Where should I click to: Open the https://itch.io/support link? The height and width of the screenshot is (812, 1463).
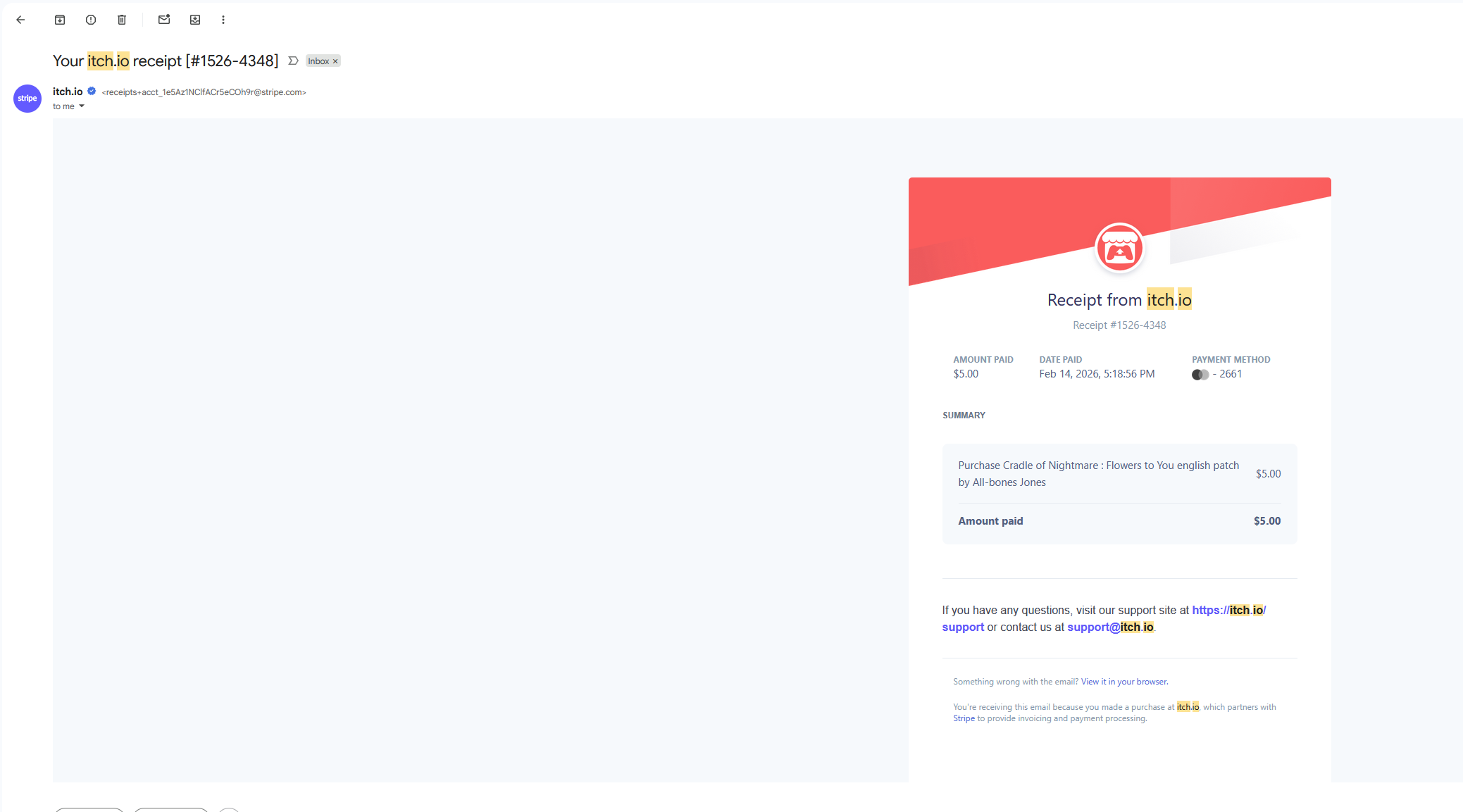pyautogui.click(x=1228, y=611)
